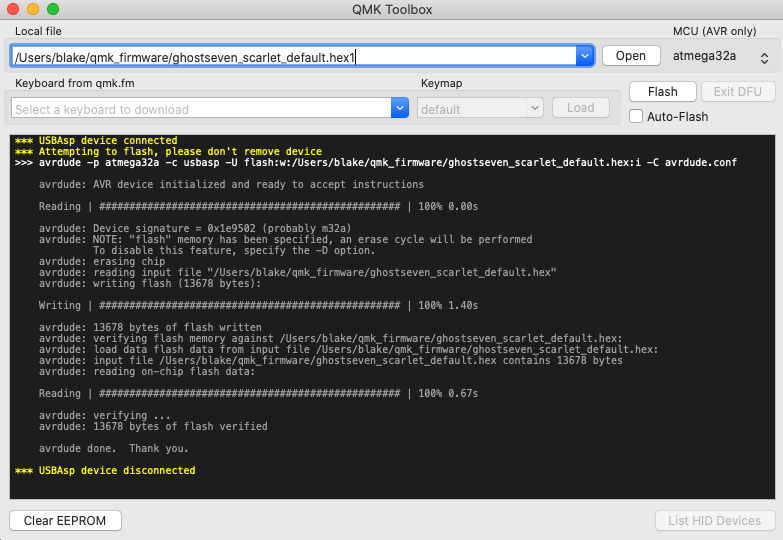Click the 'erasing chip' log line
Viewport: 783px width, 540px height.
[x=102, y=261]
